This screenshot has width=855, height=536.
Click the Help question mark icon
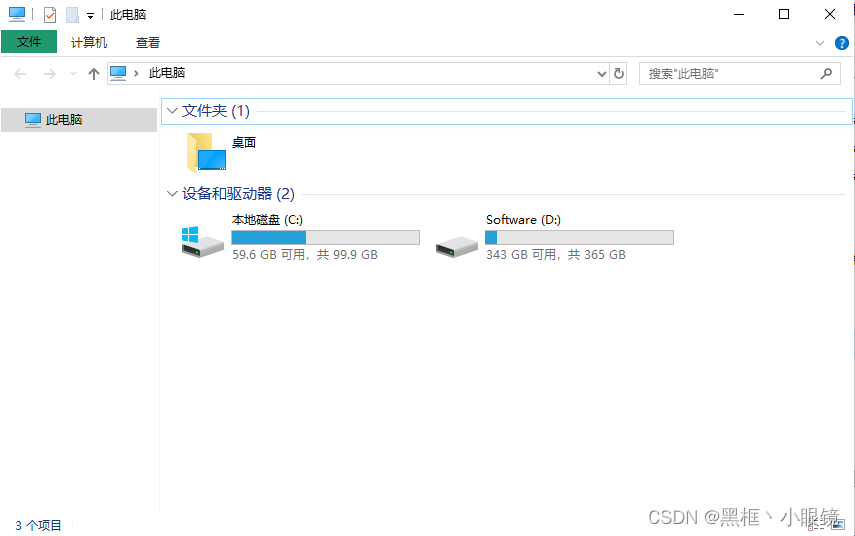[841, 43]
